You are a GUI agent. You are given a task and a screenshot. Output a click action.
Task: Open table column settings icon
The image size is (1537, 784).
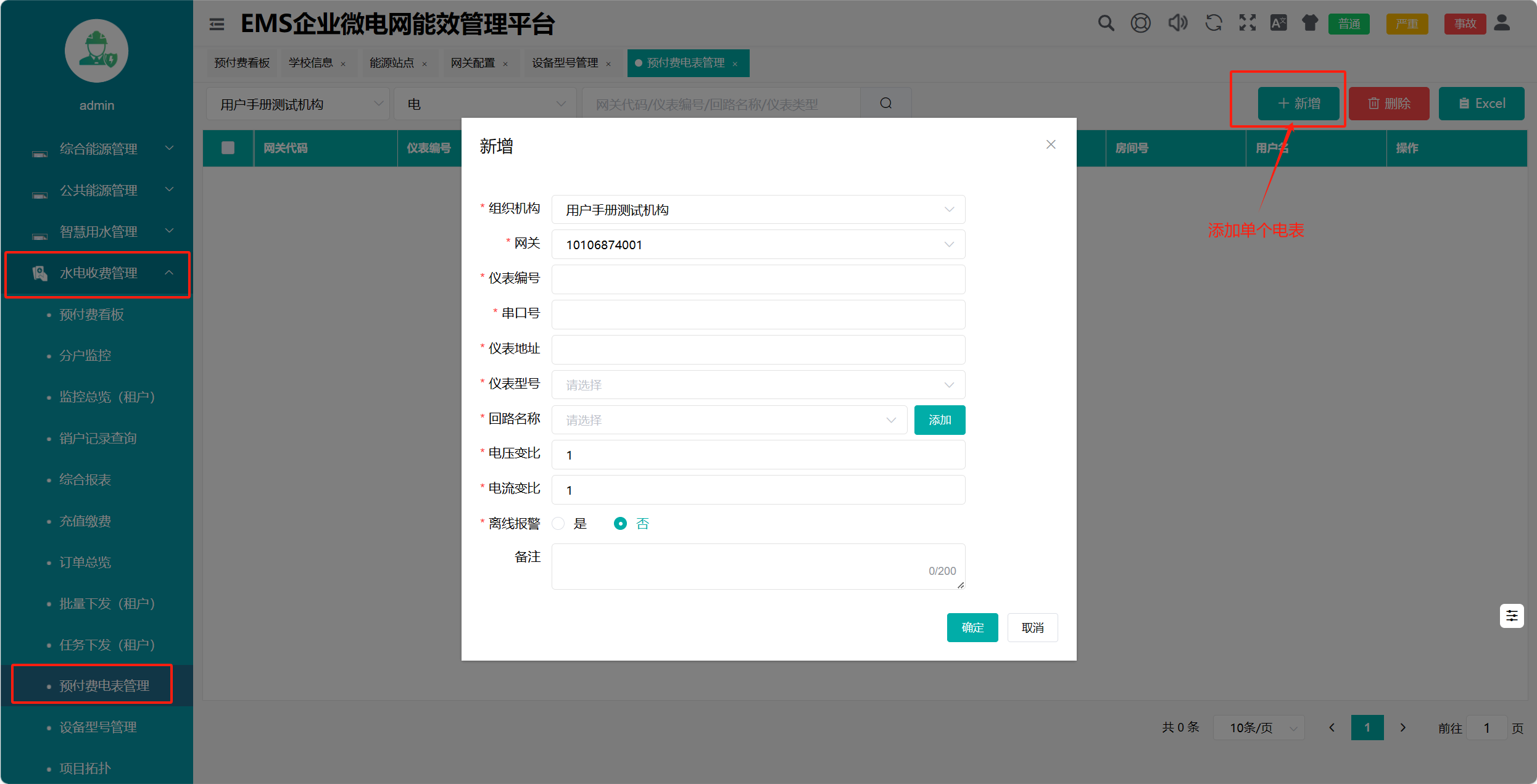pos(1511,616)
